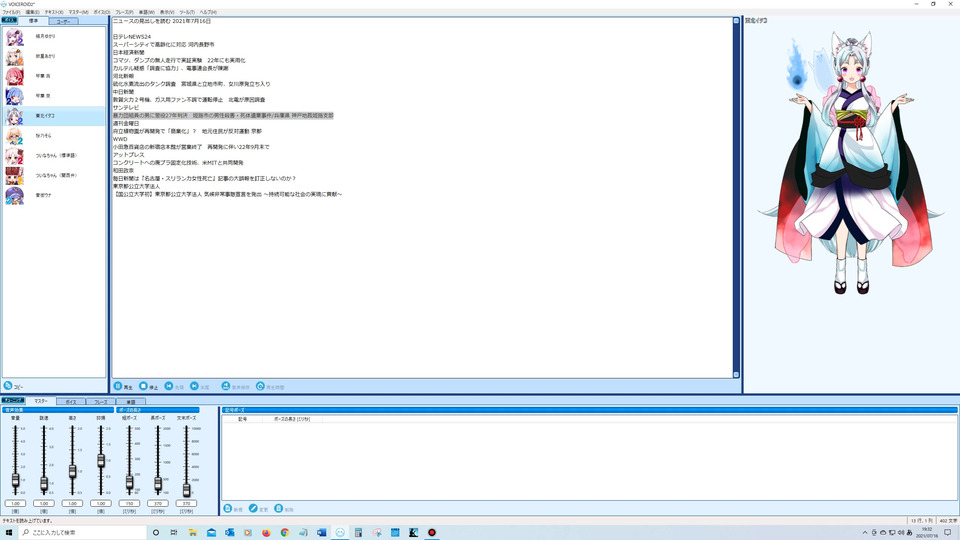
Task: Click the 音量 value input field
Action: pos(15,503)
